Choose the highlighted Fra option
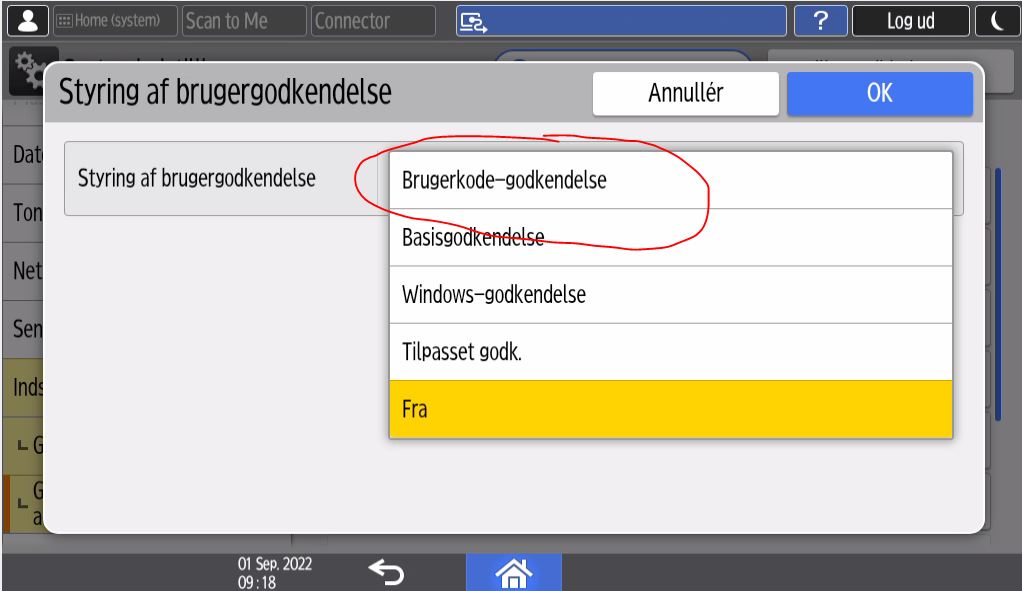This screenshot has height=591, width=1022. (x=670, y=409)
